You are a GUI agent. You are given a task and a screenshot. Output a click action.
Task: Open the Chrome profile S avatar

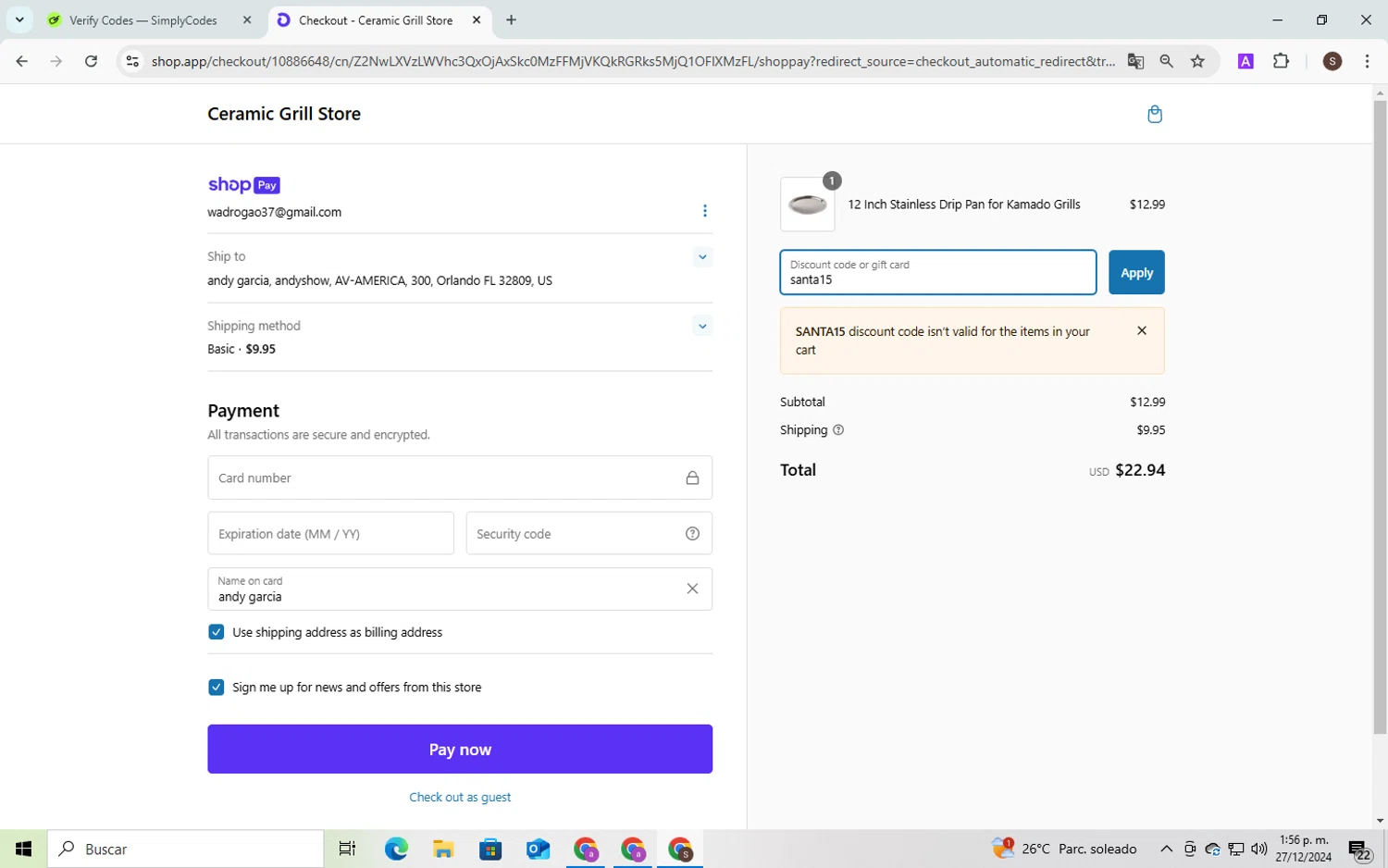tap(1332, 61)
